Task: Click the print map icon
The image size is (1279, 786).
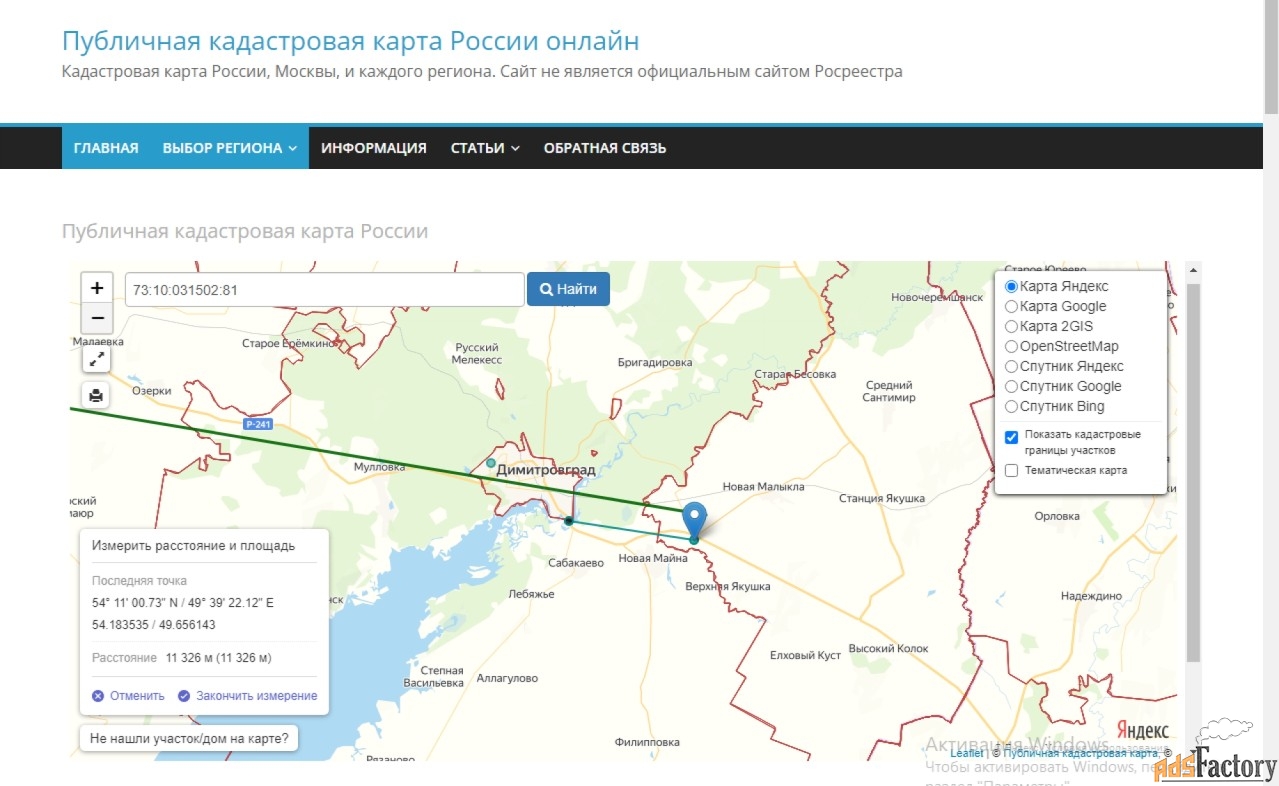Action: pos(97,395)
